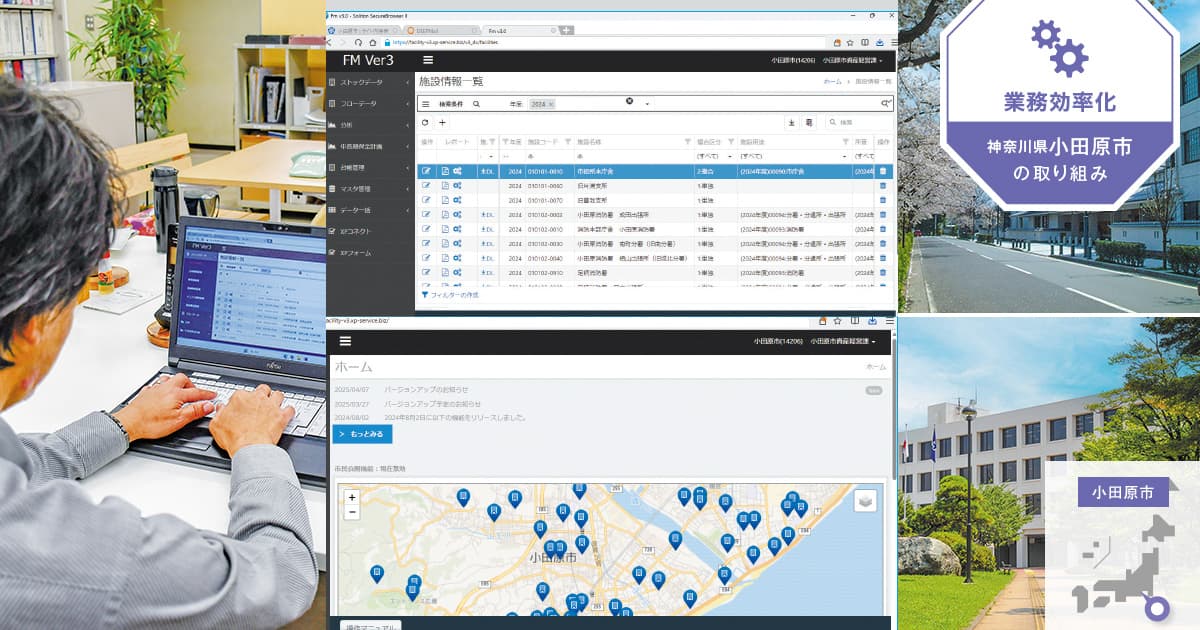Toggle the map layers control on the map
Viewport: 1200px width, 630px height.
coord(865,500)
